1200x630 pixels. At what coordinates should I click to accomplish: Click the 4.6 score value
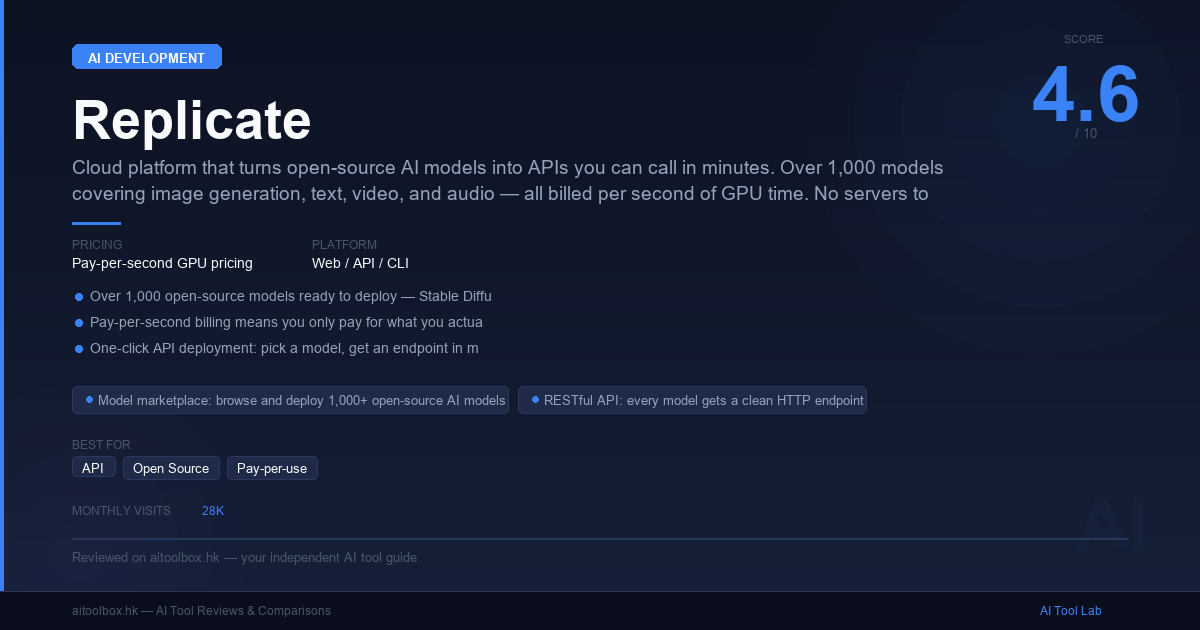(x=1085, y=96)
